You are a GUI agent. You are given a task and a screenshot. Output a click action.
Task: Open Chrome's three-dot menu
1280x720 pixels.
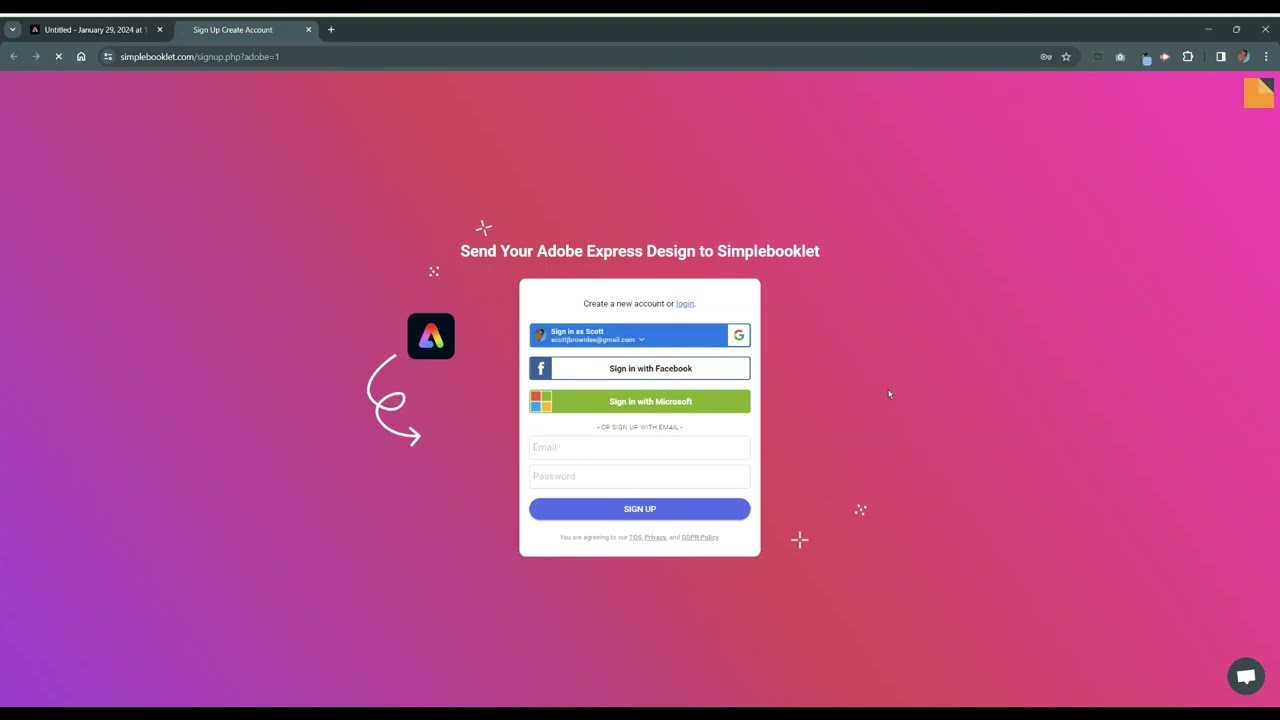1266,57
